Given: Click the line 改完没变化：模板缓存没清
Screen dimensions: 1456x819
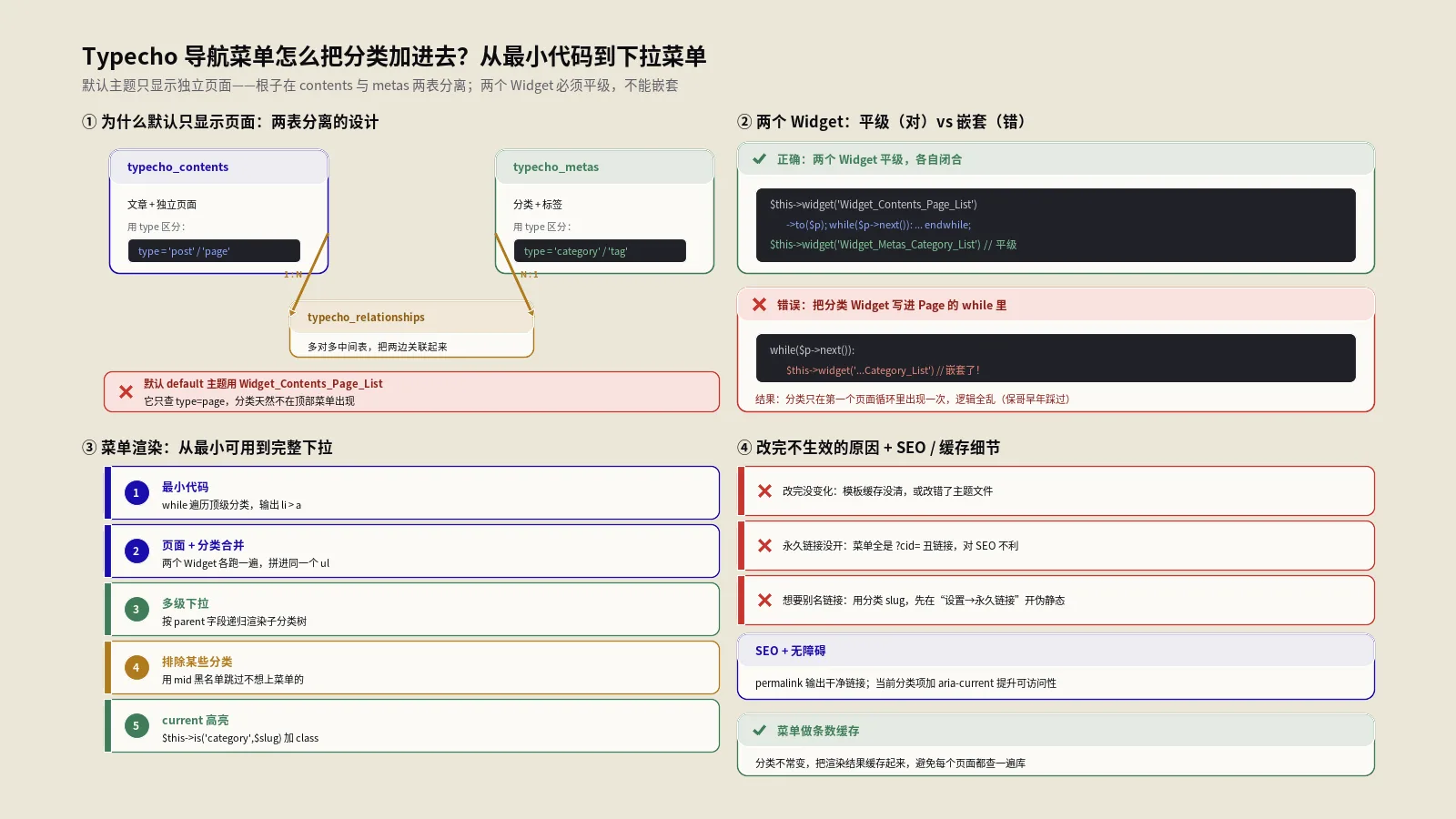Looking at the screenshot, I should click(x=887, y=491).
